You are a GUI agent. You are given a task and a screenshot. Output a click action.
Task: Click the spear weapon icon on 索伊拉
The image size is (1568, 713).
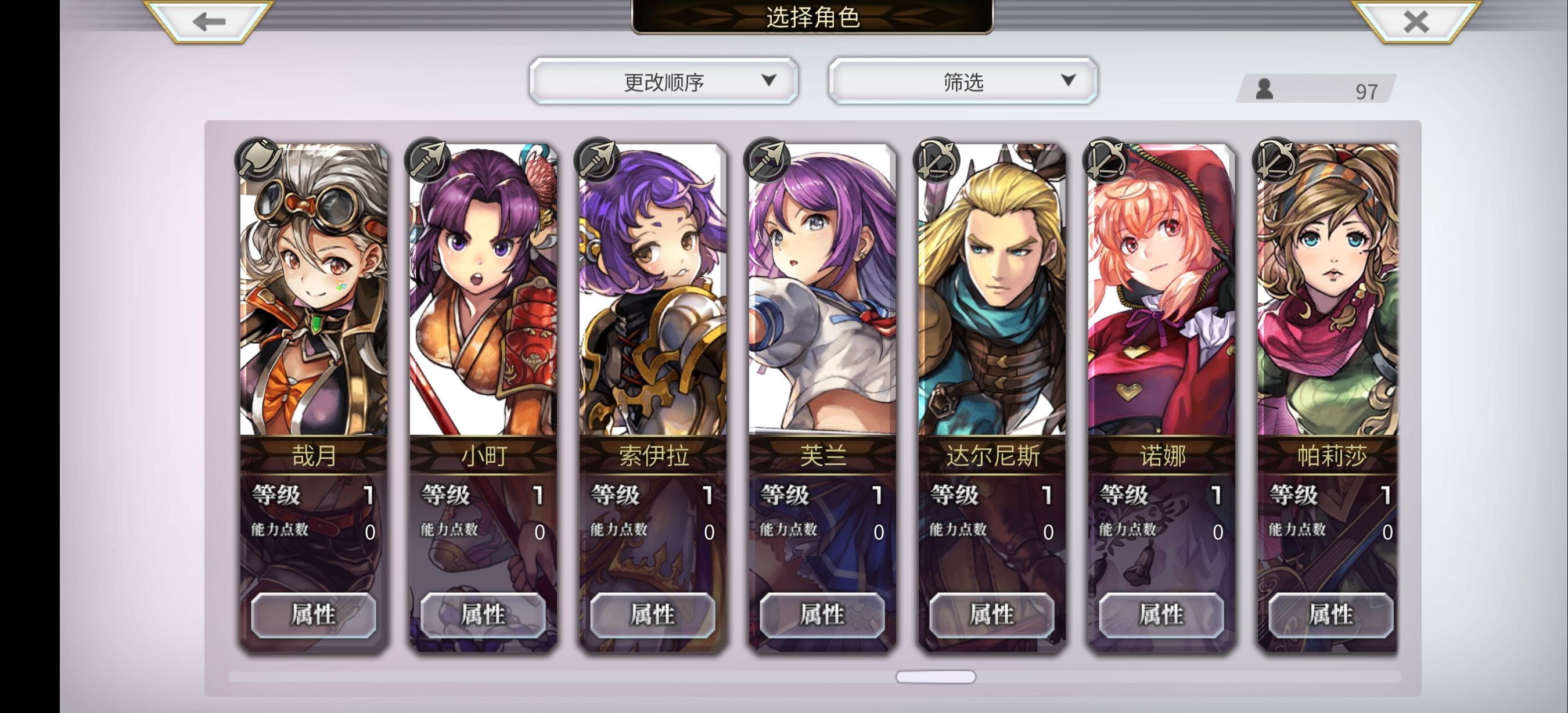coord(597,160)
